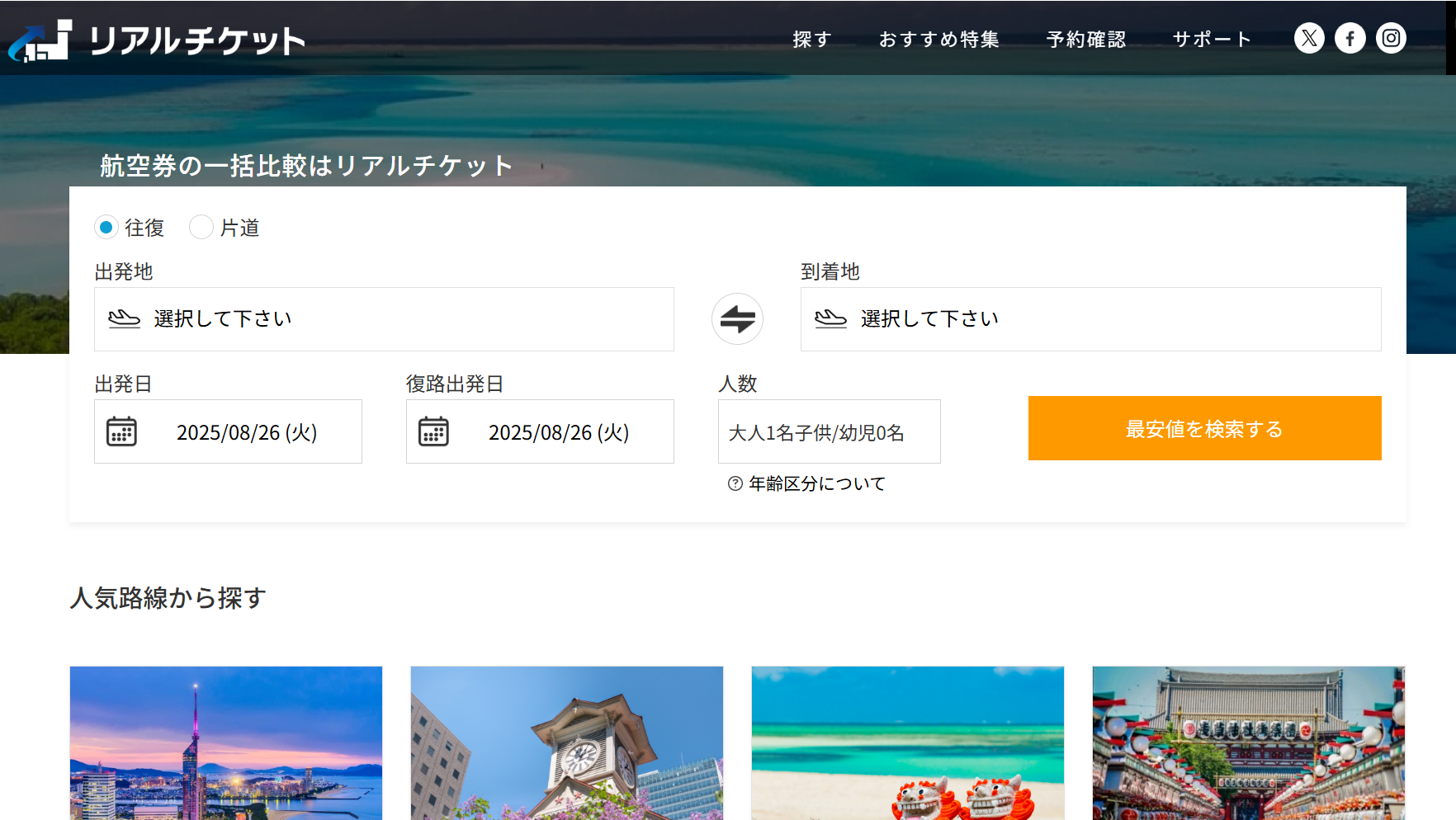The height and width of the screenshot is (820, 1456).
Task: Open the X (Twitter) social icon
Action: point(1309,38)
